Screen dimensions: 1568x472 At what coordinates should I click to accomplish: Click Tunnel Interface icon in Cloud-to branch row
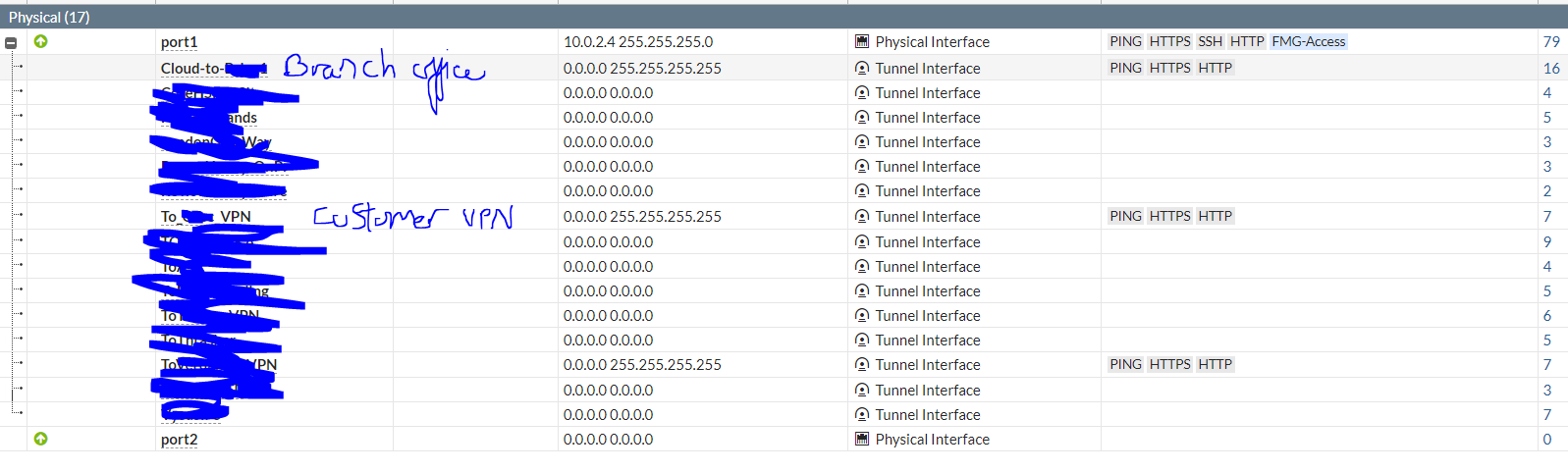862,68
